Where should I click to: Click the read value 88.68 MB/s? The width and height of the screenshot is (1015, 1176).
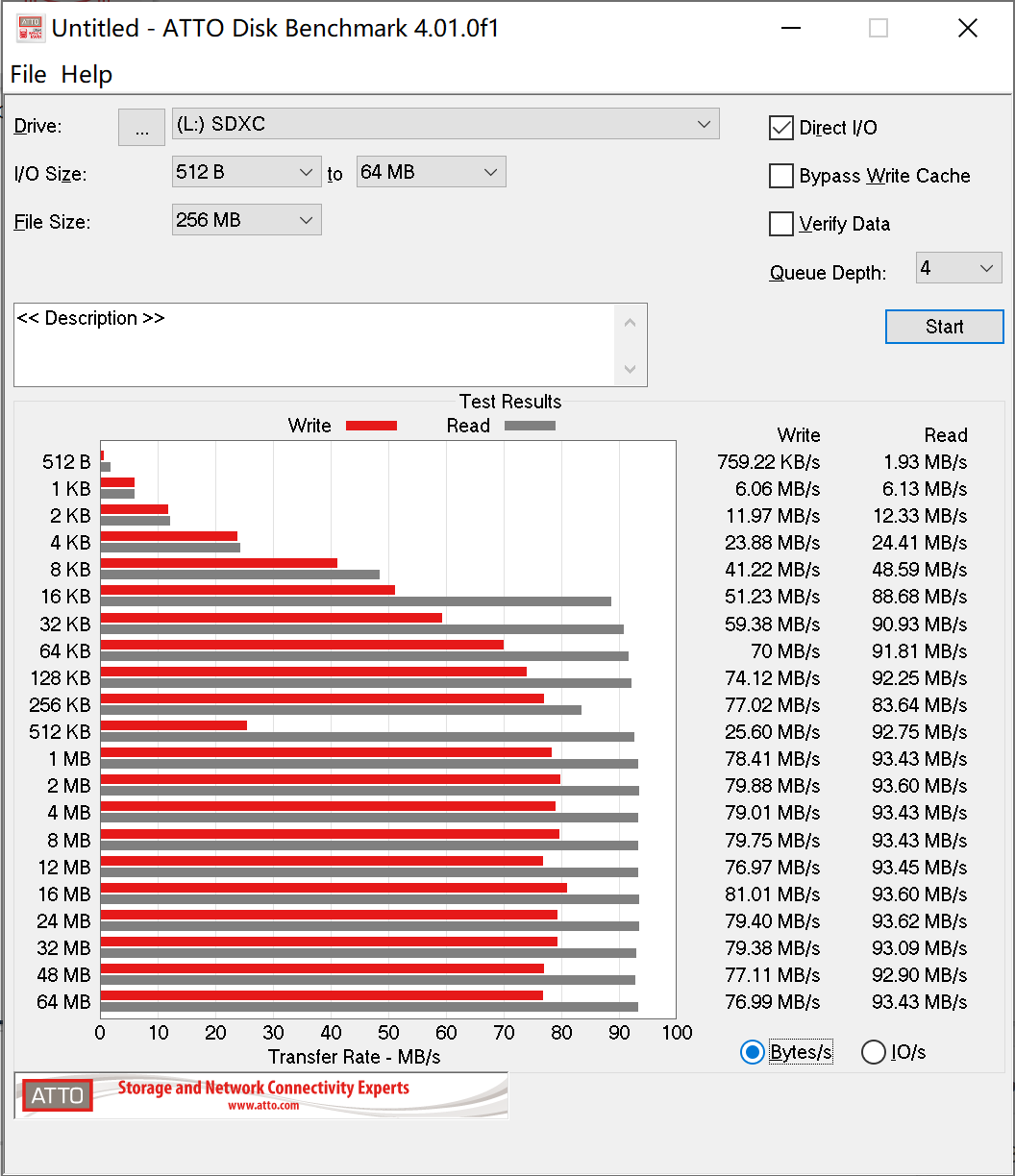click(920, 597)
